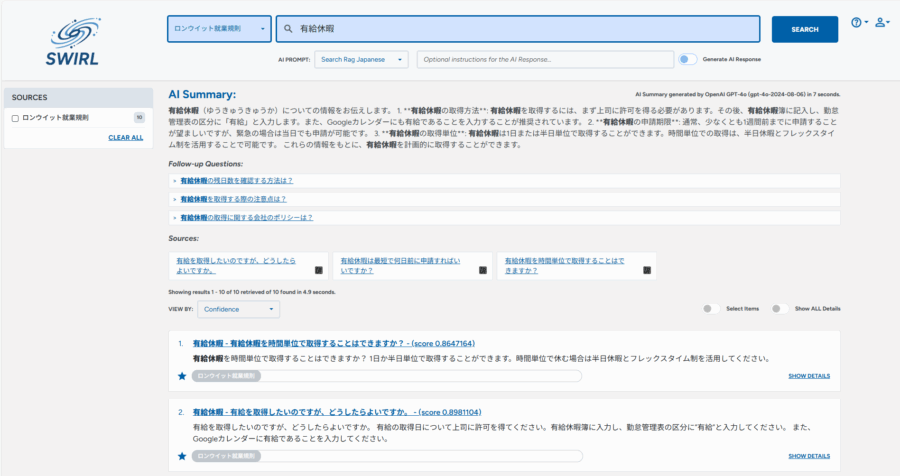The height and width of the screenshot is (476, 900).
Task: Open external icon on source 時間単位で取得
Action: coord(647,270)
